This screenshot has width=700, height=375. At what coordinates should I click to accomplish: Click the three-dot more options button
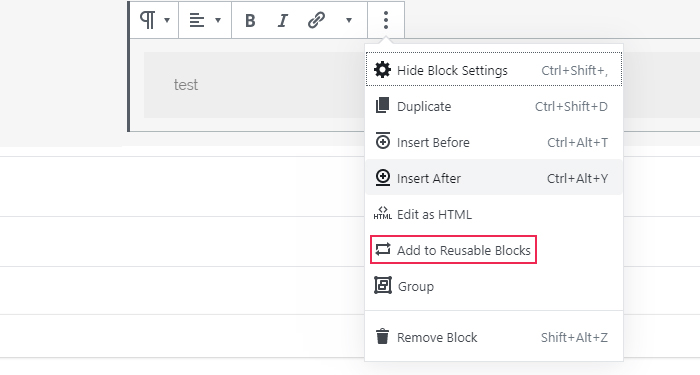coord(386,20)
